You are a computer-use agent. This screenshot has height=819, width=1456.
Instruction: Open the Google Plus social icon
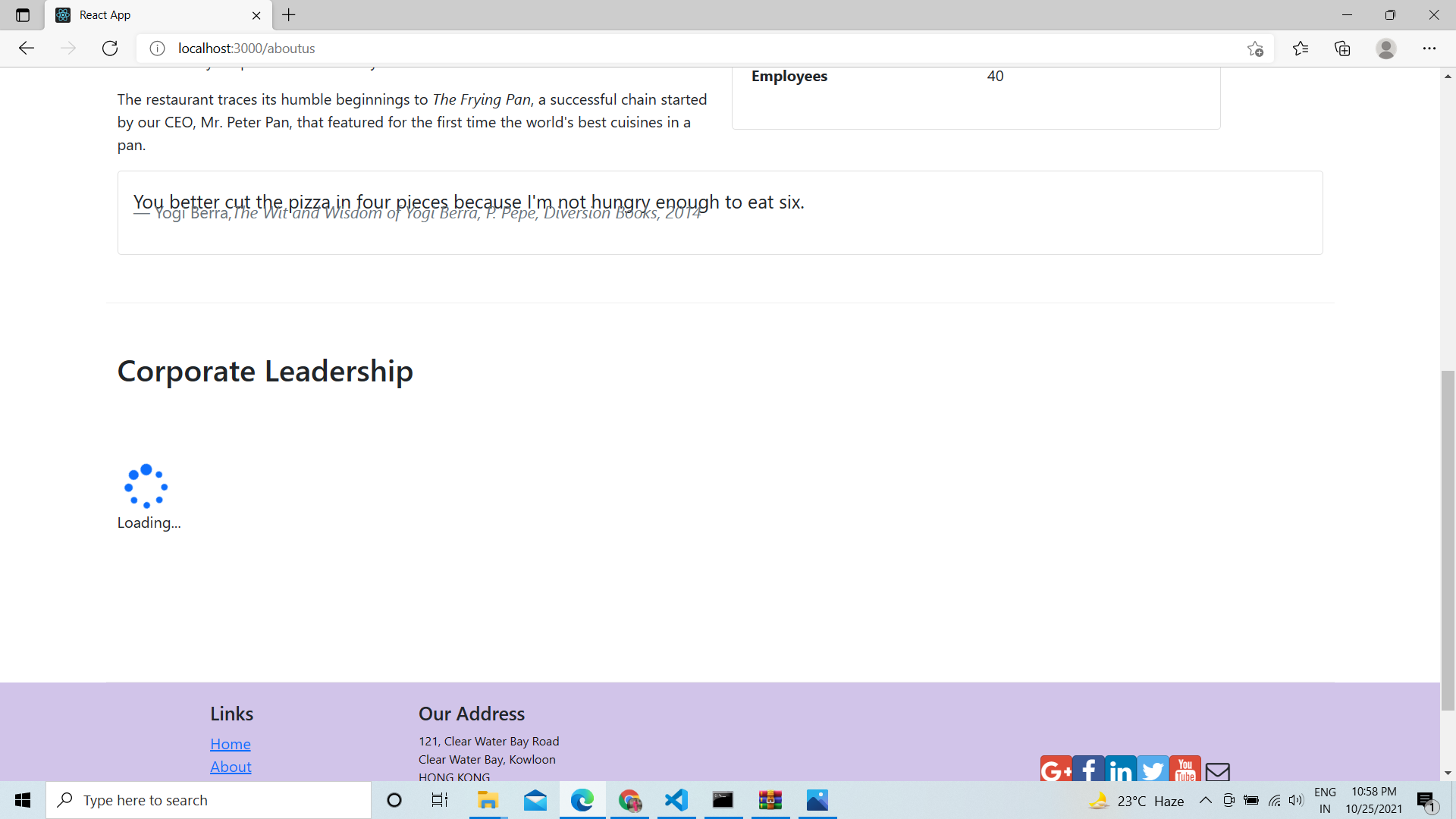coord(1056,769)
